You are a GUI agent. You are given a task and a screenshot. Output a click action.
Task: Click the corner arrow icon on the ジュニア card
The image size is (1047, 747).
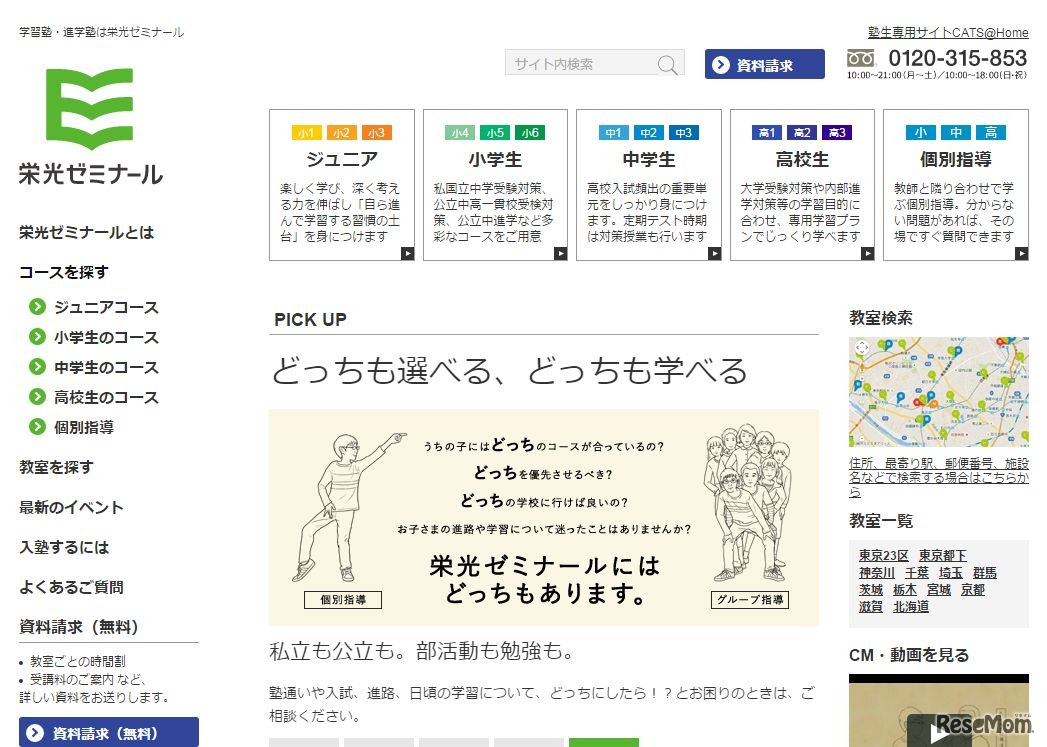tap(406, 253)
